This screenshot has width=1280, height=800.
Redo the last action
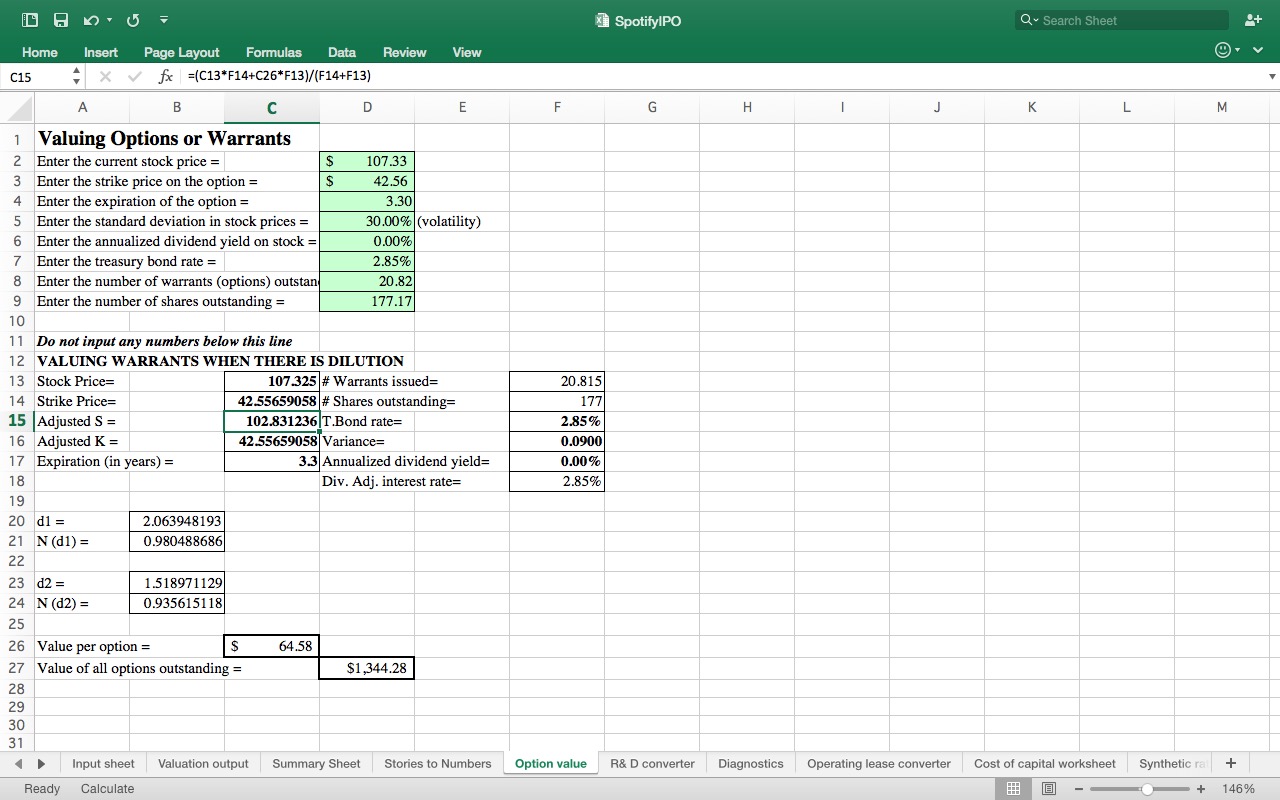pos(133,19)
